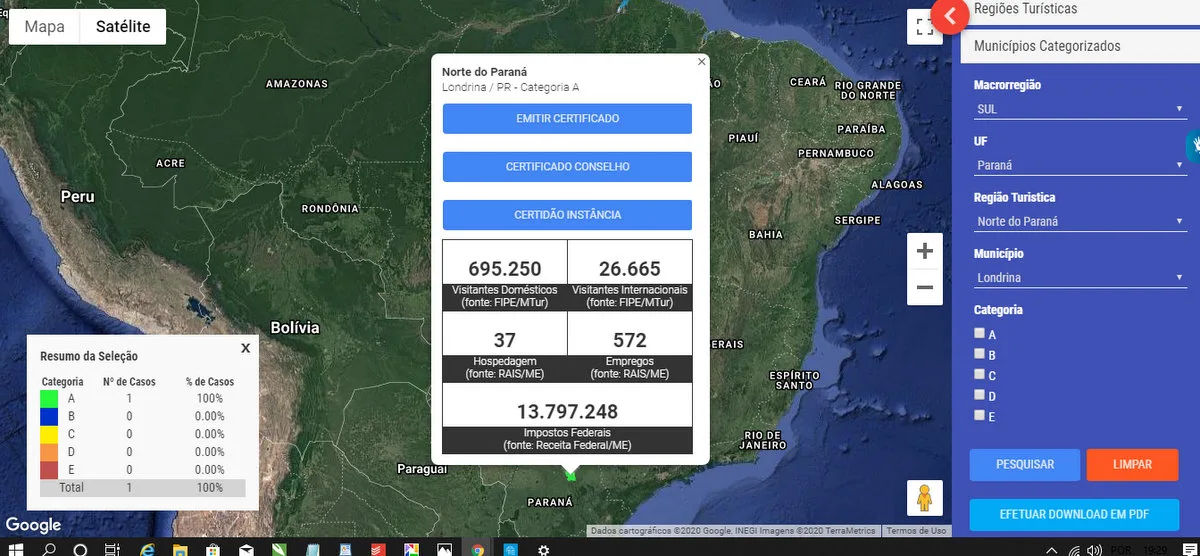The image size is (1200, 556).
Task: Click 'Londrina / PR - Categoria A' subtitle
Action: (510, 87)
